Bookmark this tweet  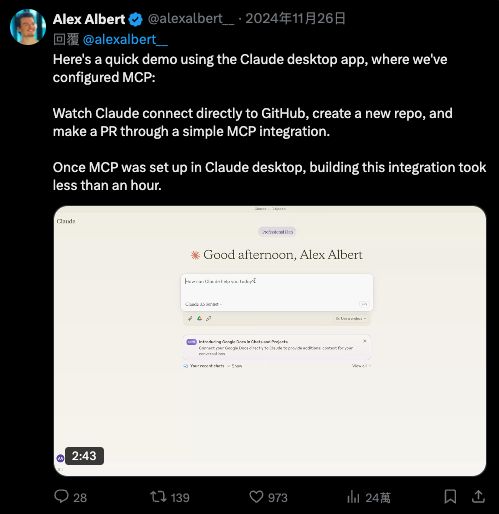[x=450, y=497]
